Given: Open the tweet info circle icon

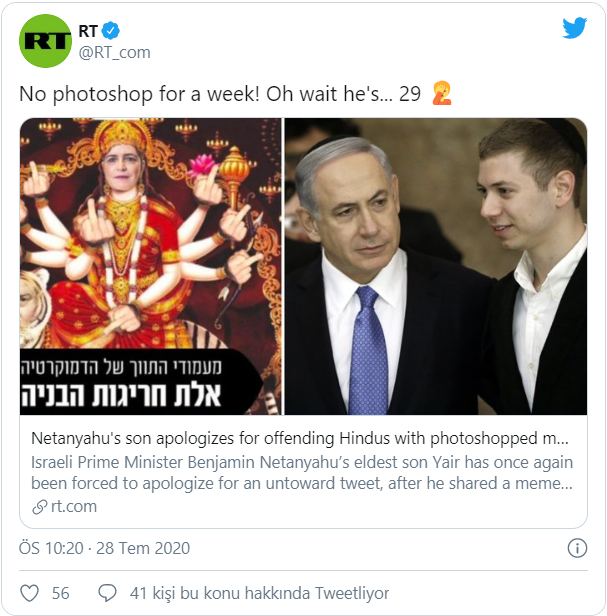Looking at the screenshot, I should pyautogui.click(x=577, y=548).
